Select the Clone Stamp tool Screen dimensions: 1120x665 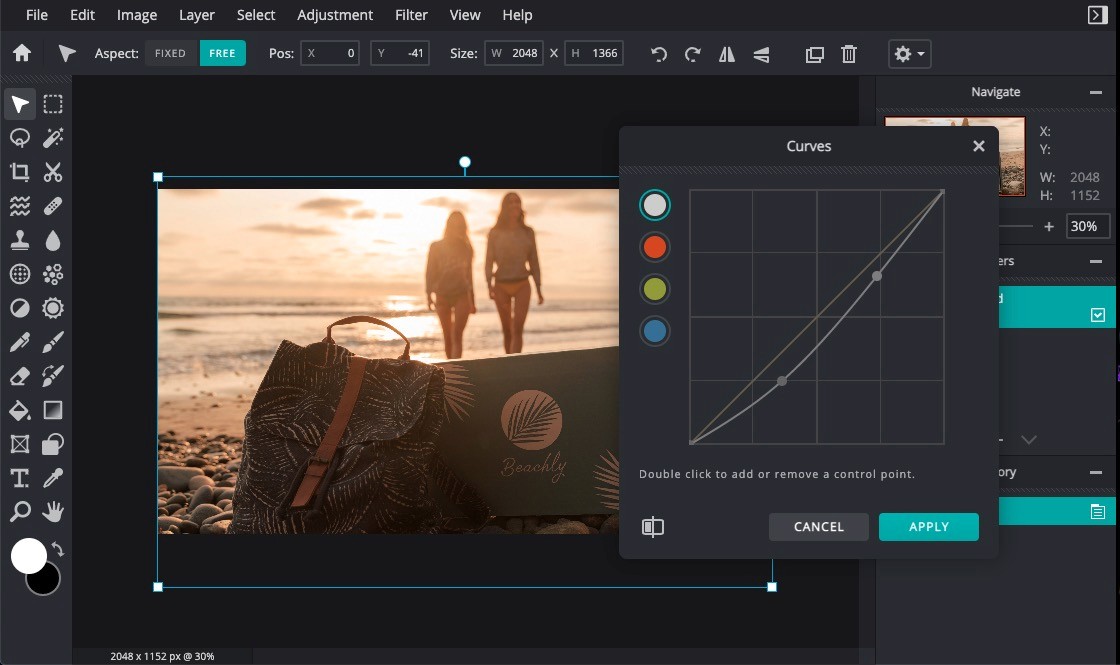18,240
